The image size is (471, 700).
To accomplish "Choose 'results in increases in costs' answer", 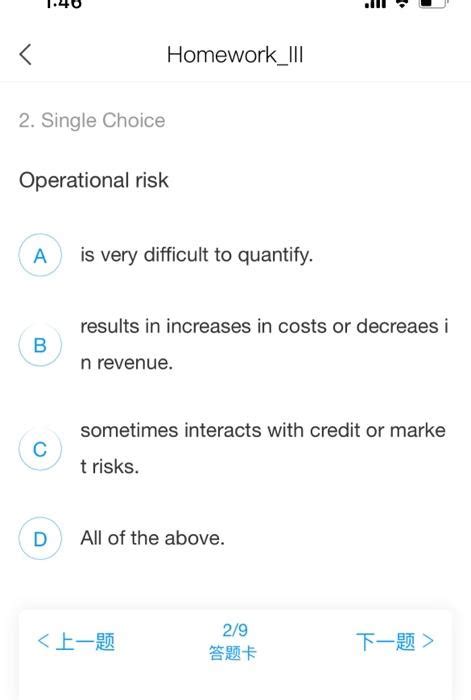I will (x=264, y=344).
